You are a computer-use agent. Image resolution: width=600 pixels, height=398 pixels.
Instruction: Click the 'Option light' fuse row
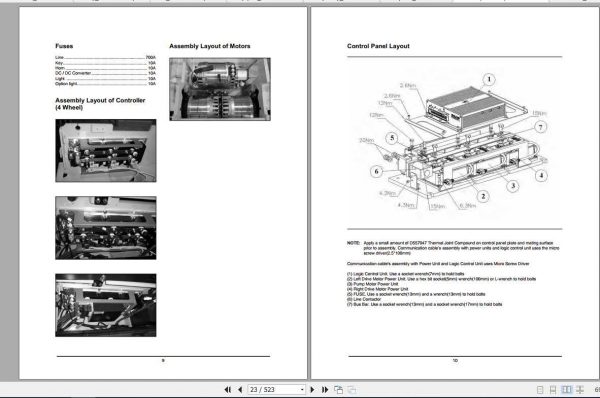click(105, 83)
